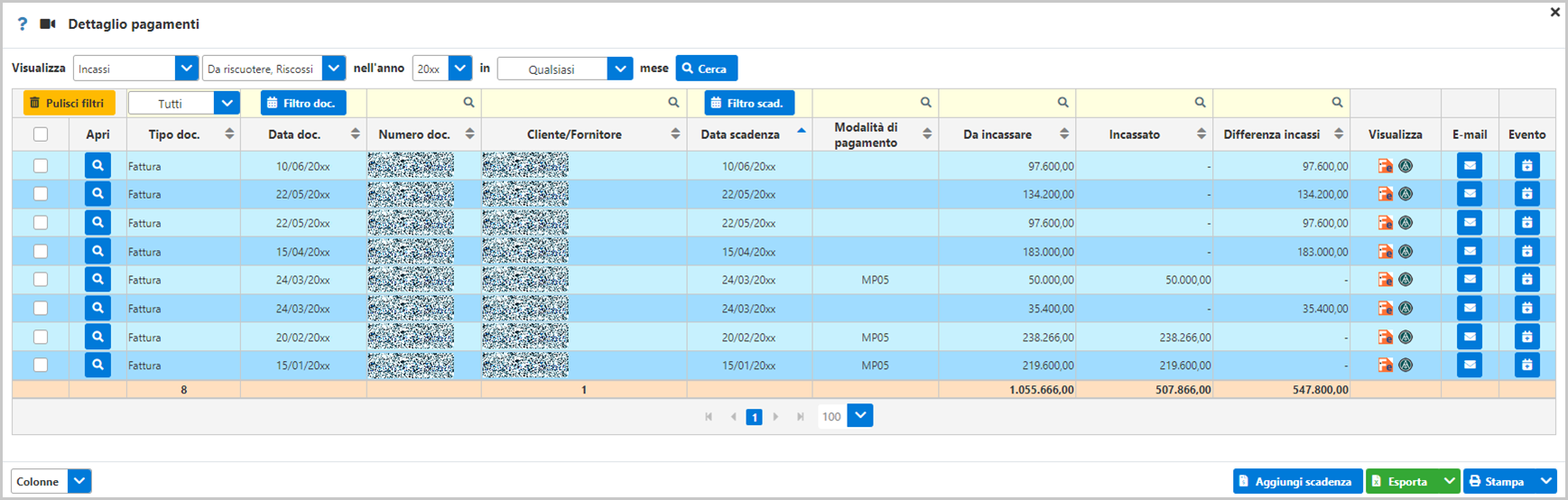1568x500 pixels.
Task: Open the first row invoice dated 10/06/20xx
Action: click(x=97, y=165)
